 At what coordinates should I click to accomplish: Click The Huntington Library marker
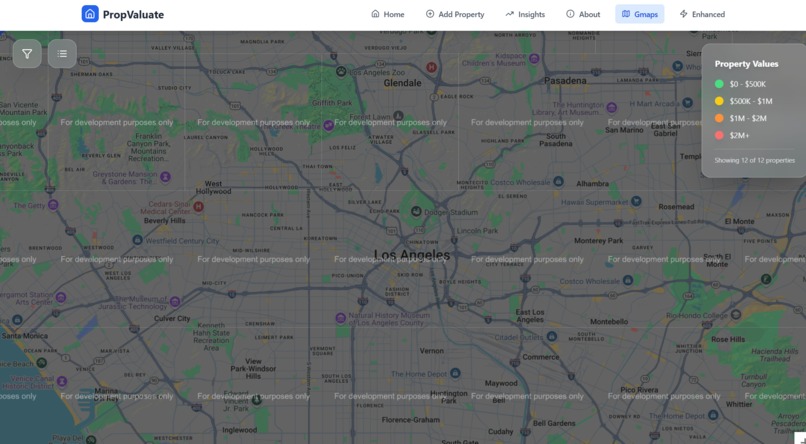(611, 107)
